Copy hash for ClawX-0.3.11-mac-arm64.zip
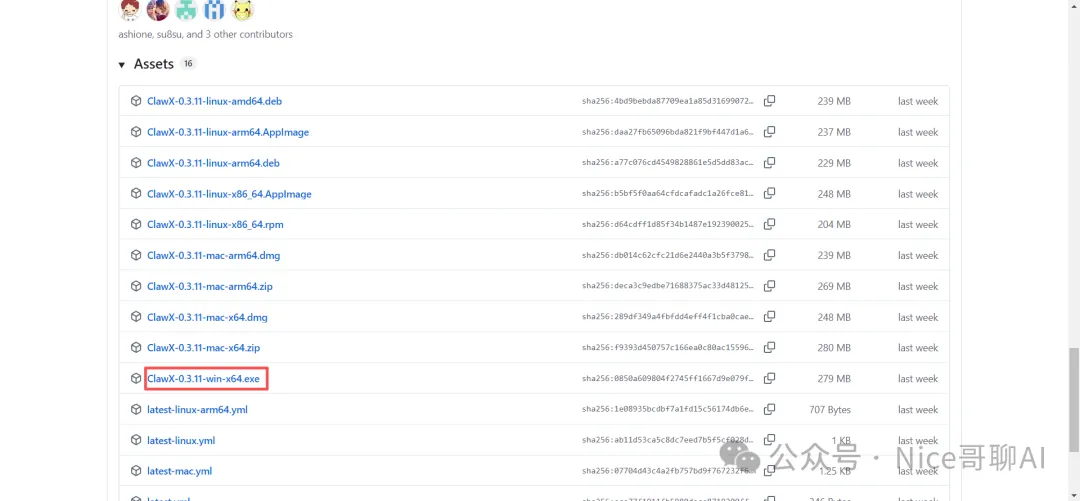 pos(769,286)
